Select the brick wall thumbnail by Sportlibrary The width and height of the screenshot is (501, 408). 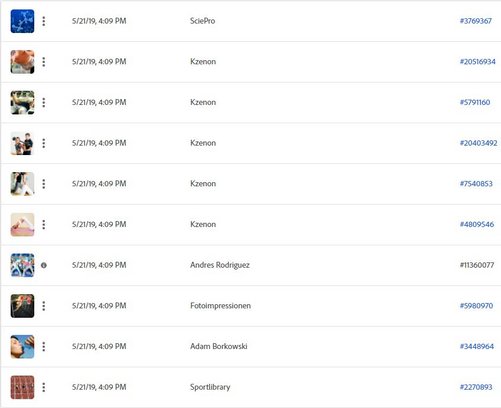tap(22, 387)
